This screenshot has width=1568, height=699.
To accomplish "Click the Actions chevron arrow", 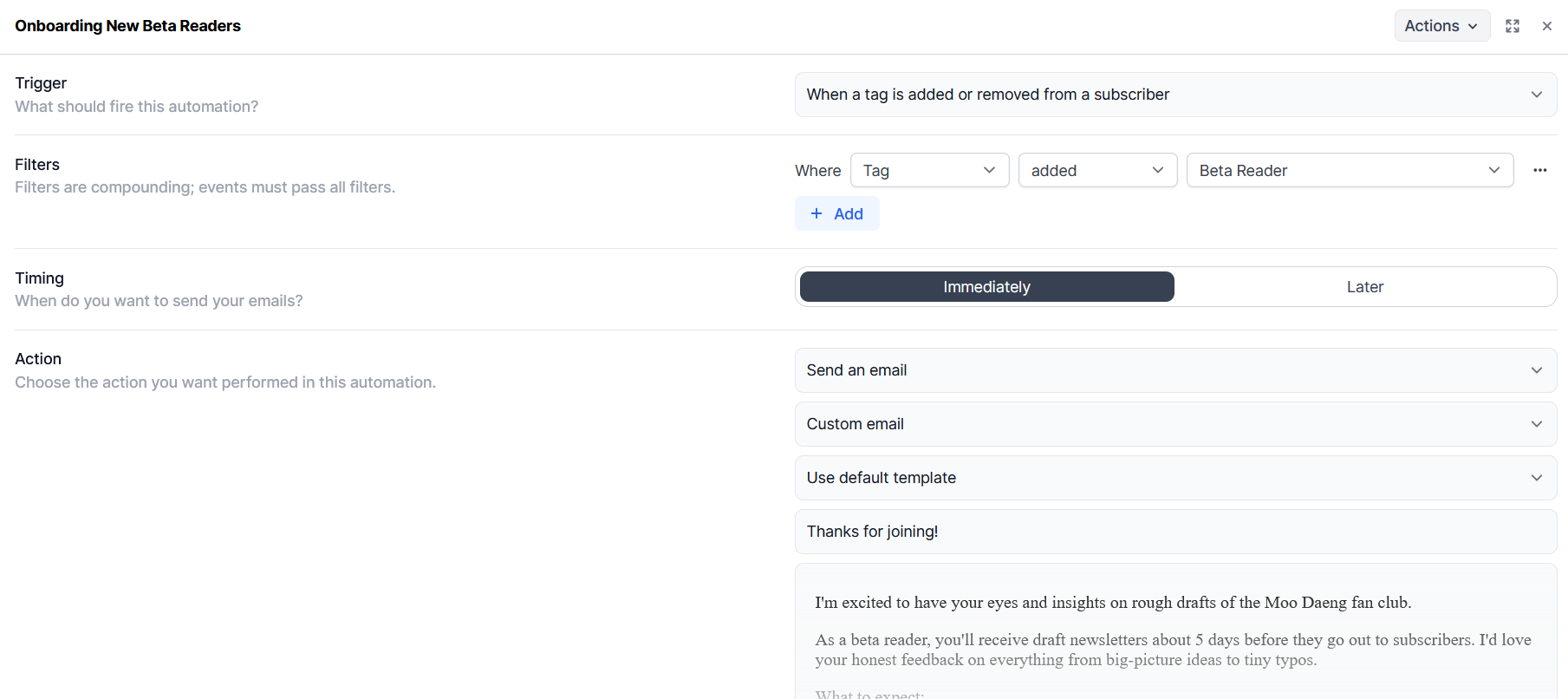I will click(1473, 26).
